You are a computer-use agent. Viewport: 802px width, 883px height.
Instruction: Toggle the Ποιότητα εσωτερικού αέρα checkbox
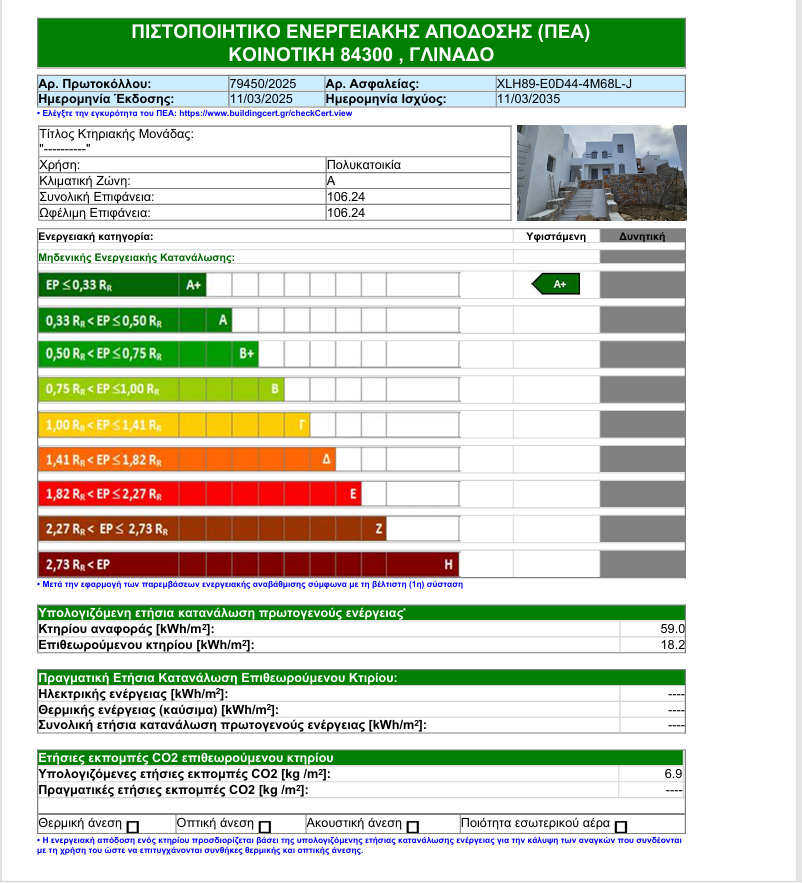coord(621,827)
